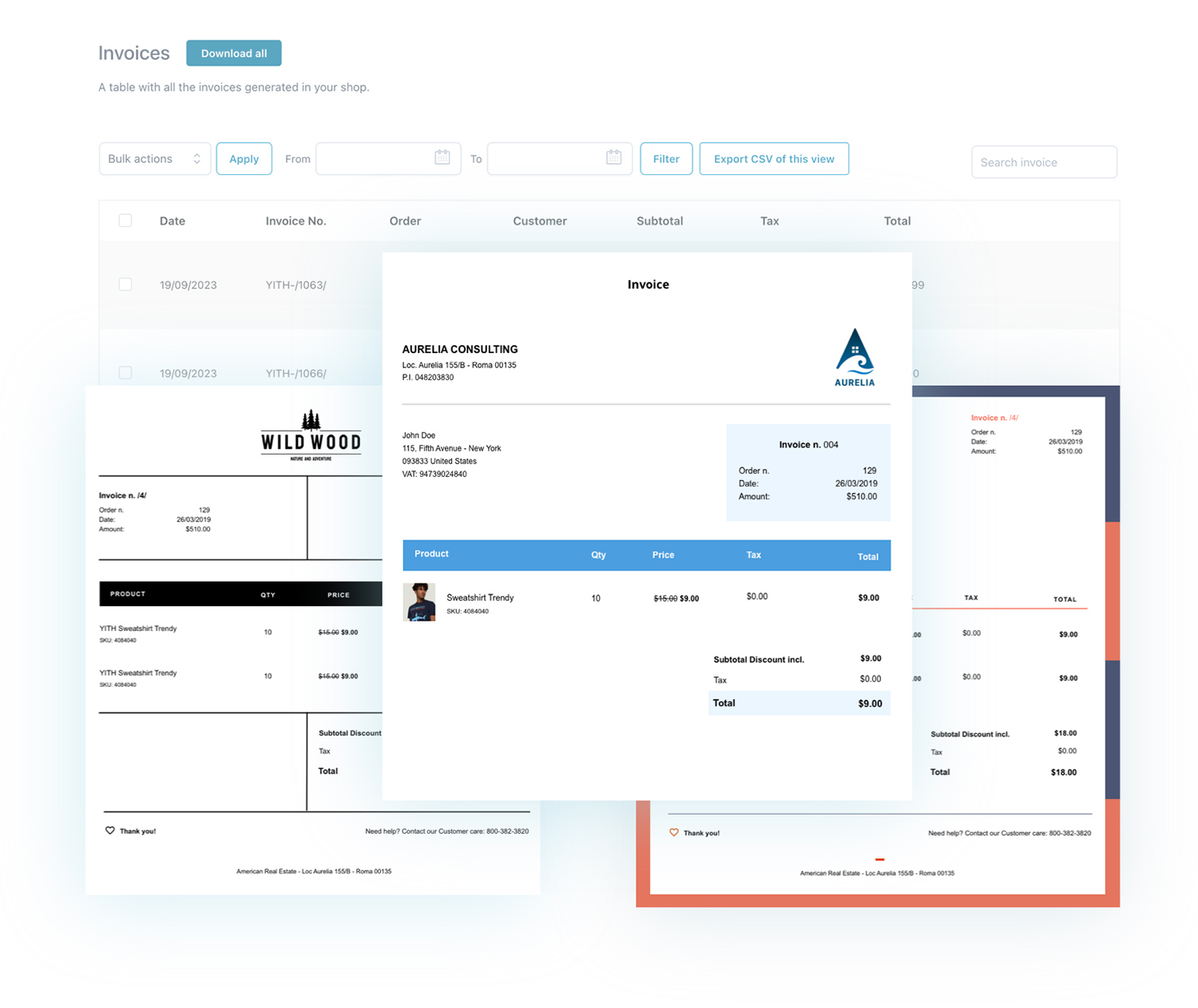Click the Customer column header

click(x=539, y=220)
